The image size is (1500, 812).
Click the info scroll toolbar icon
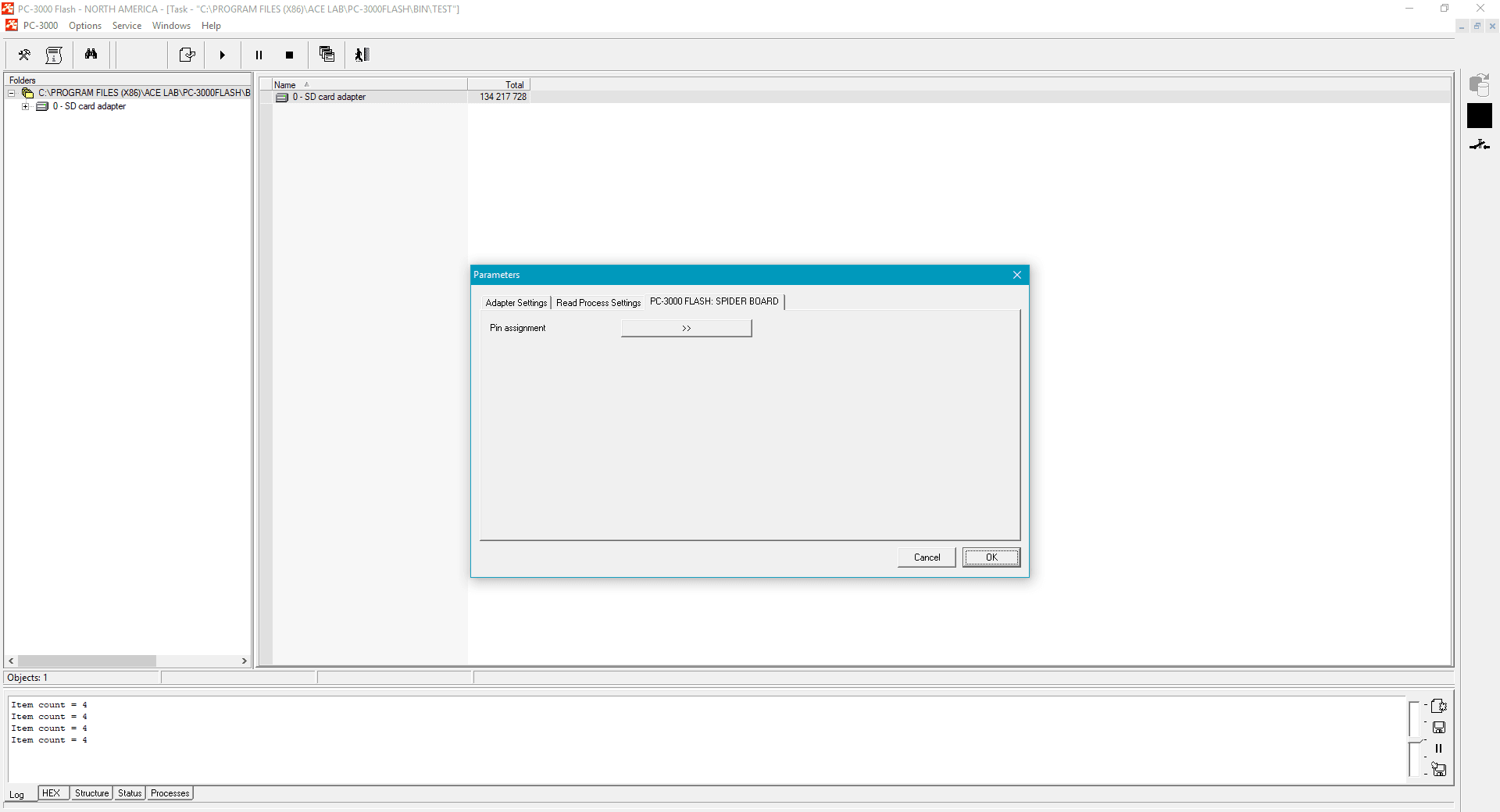coord(54,55)
